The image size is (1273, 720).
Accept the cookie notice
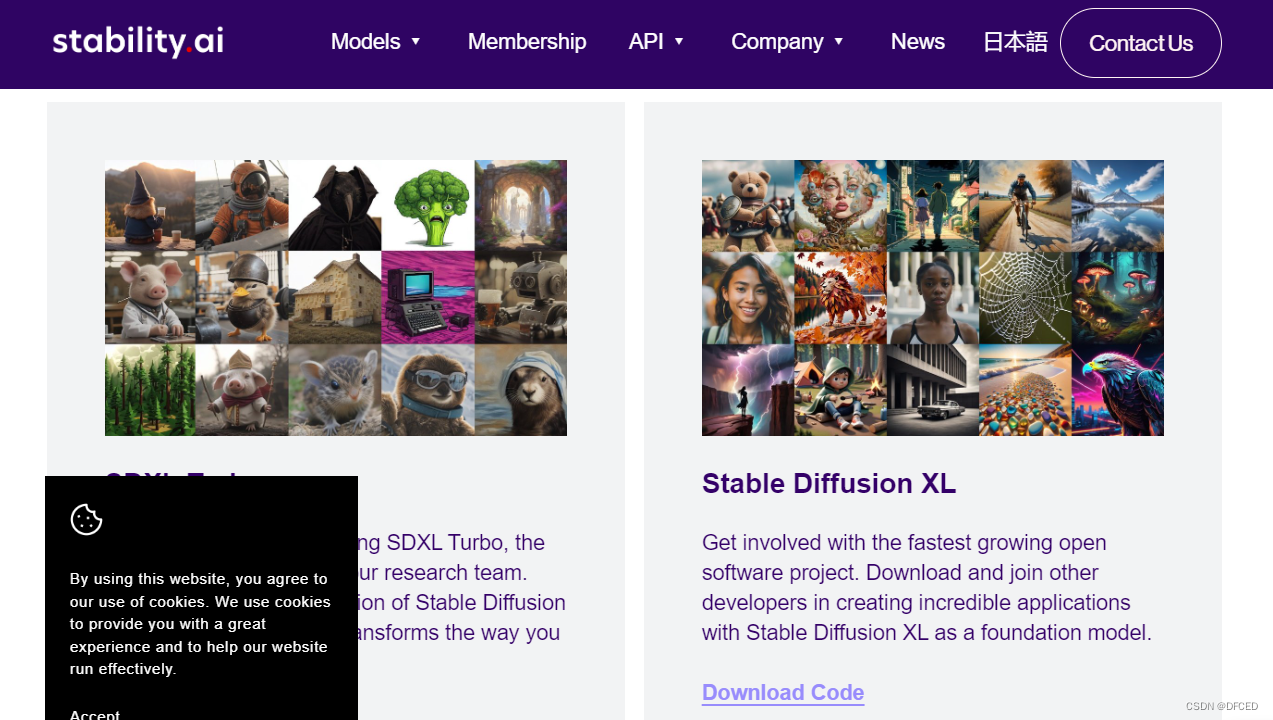point(95,714)
